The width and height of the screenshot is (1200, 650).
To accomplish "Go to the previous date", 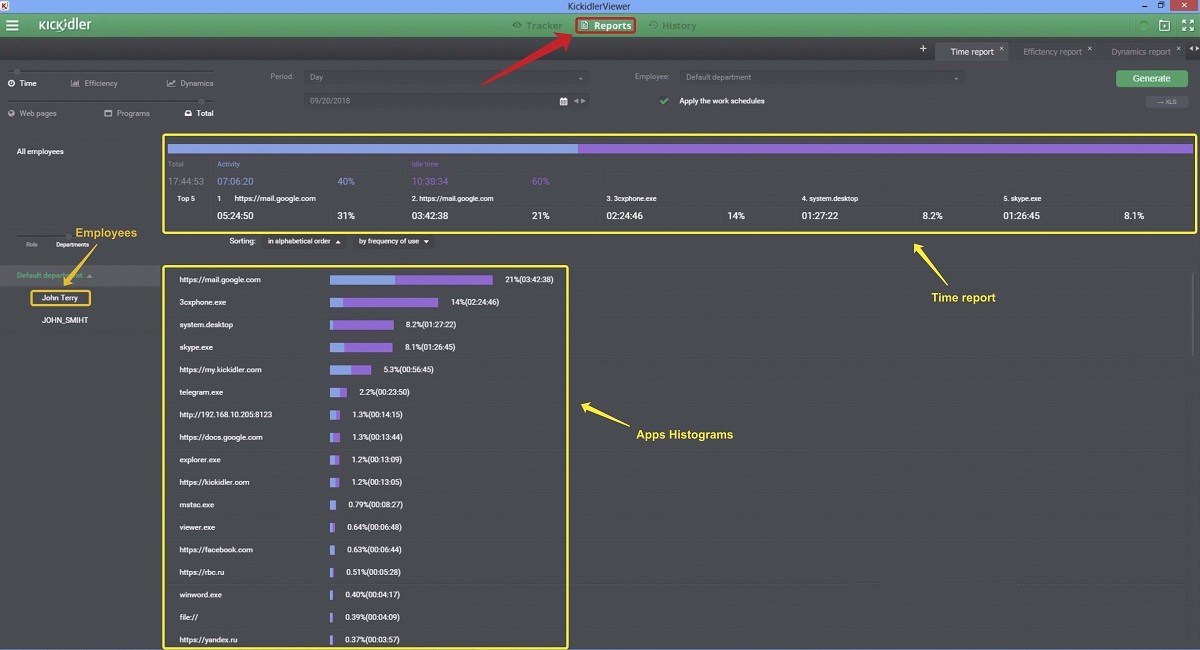I will (x=575, y=101).
